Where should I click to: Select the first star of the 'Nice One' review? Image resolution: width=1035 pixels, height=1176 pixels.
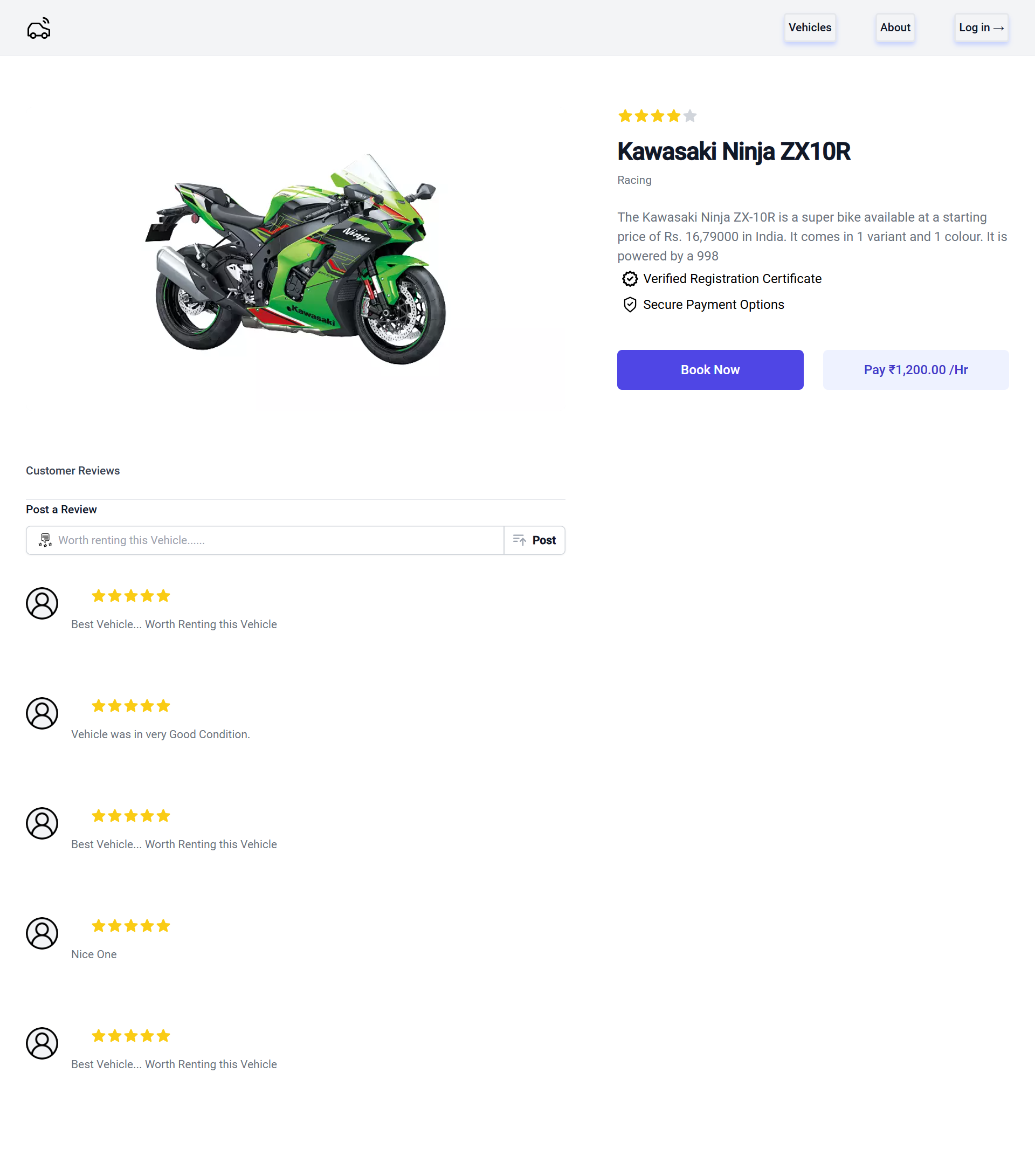[x=99, y=926]
